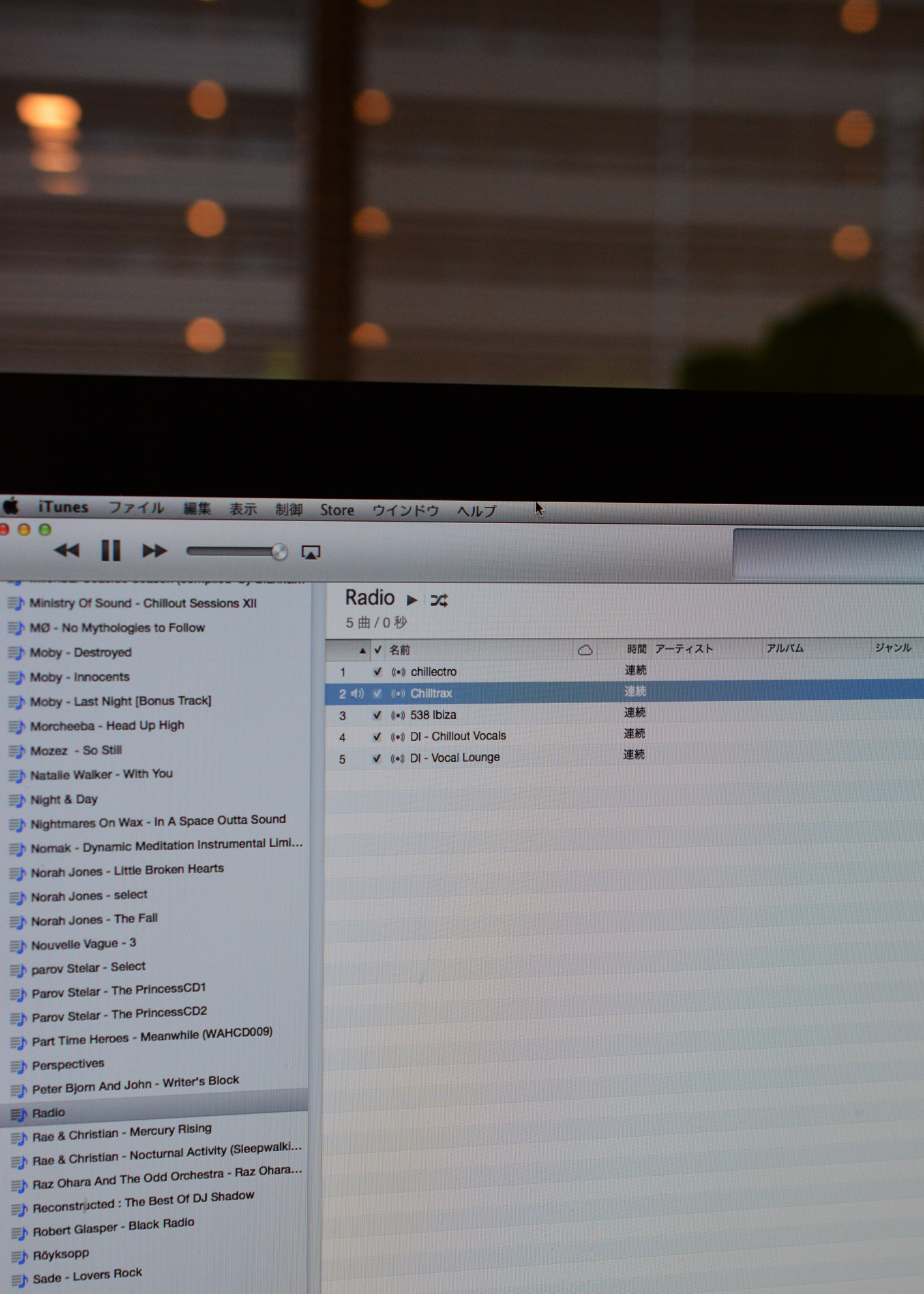This screenshot has width=924, height=1294.
Task: Shuffle the Radio playlist
Action: click(x=439, y=600)
